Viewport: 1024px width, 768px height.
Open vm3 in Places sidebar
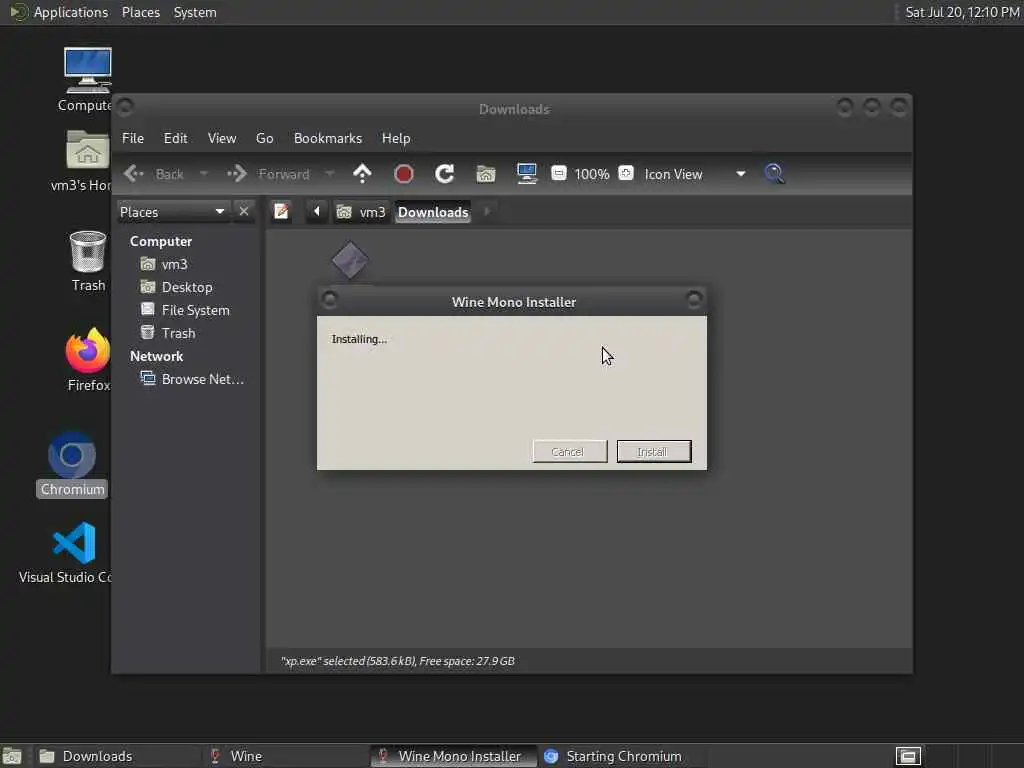pyautogui.click(x=165, y=264)
